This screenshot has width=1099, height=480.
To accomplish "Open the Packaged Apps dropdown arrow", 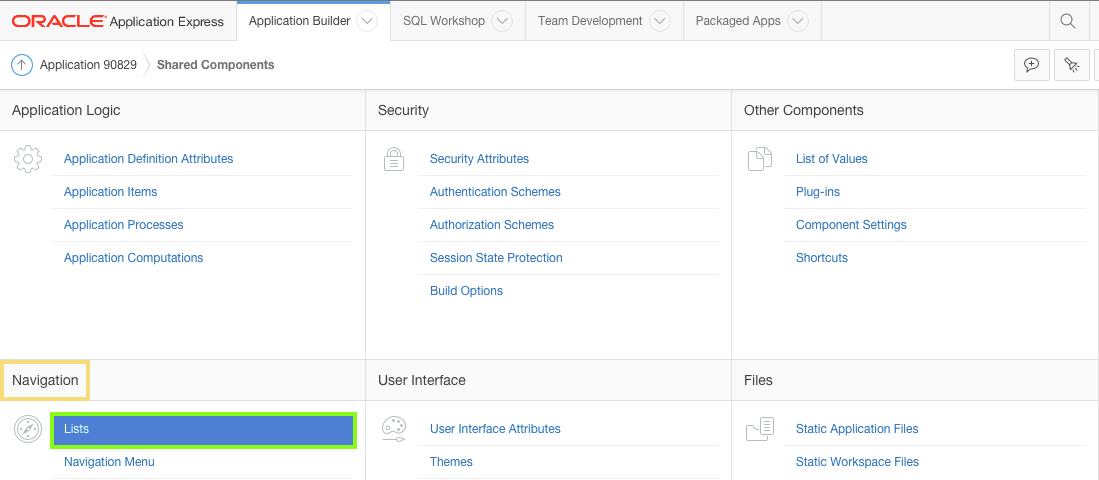I will (x=797, y=21).
